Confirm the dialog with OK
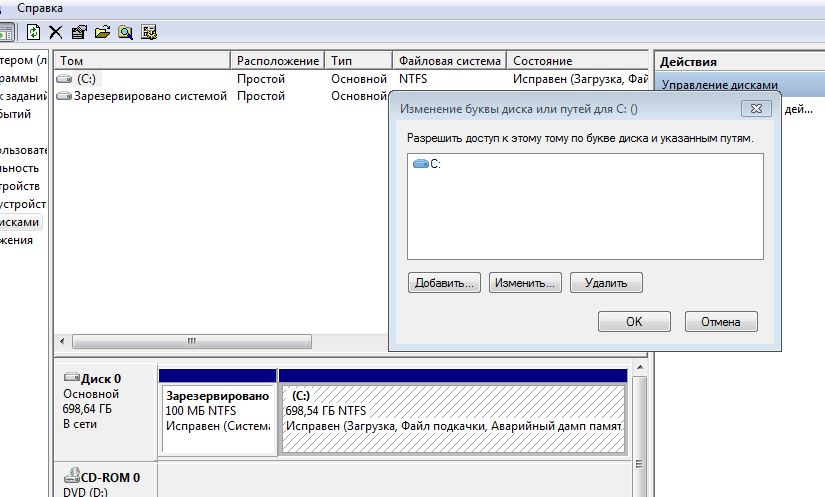The width and height of the screenshot is (825, 497). click(634, 322)
